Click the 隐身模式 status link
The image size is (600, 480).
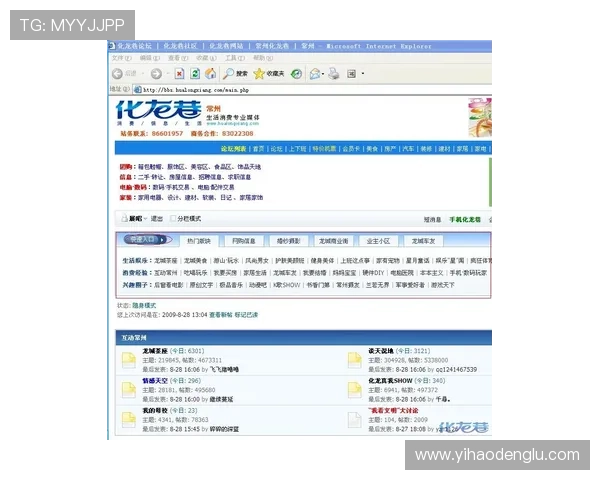click(144, 305)
